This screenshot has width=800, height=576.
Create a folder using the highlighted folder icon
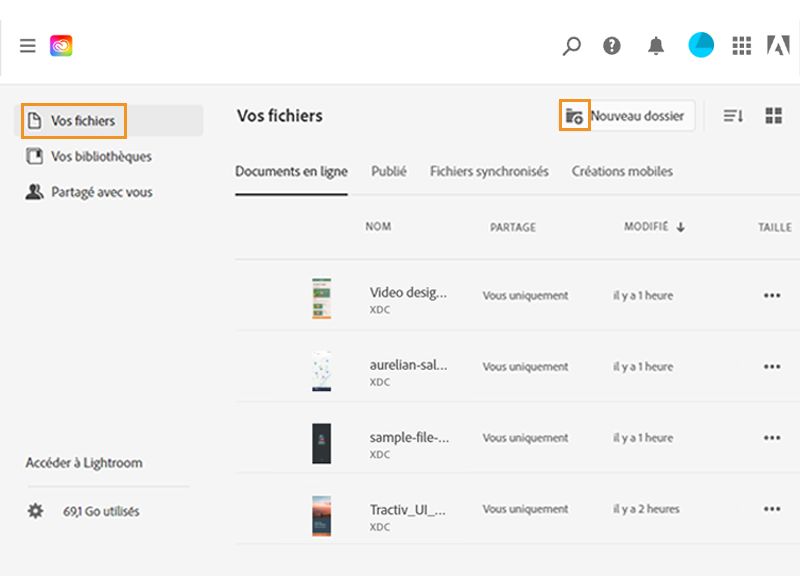[x=574, y=115]
